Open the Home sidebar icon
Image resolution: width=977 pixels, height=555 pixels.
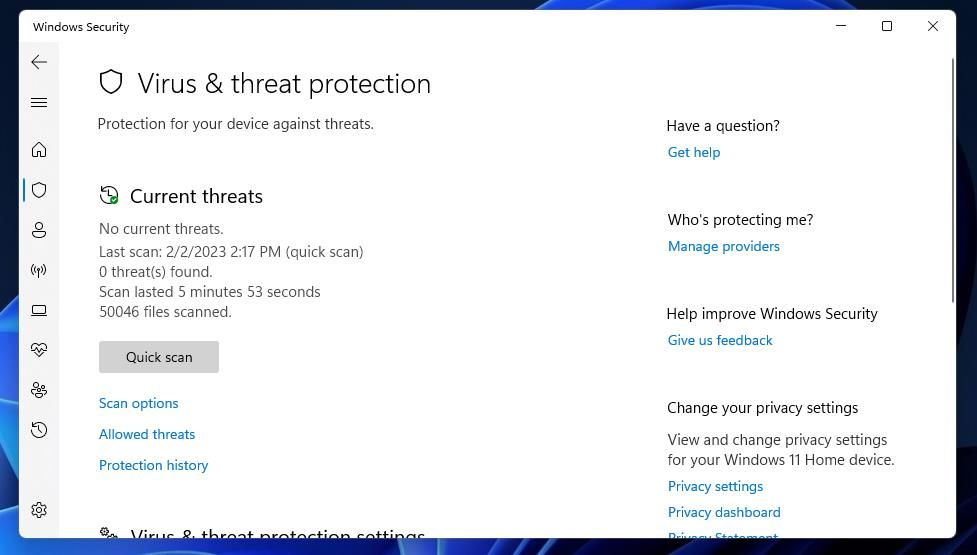39,149
